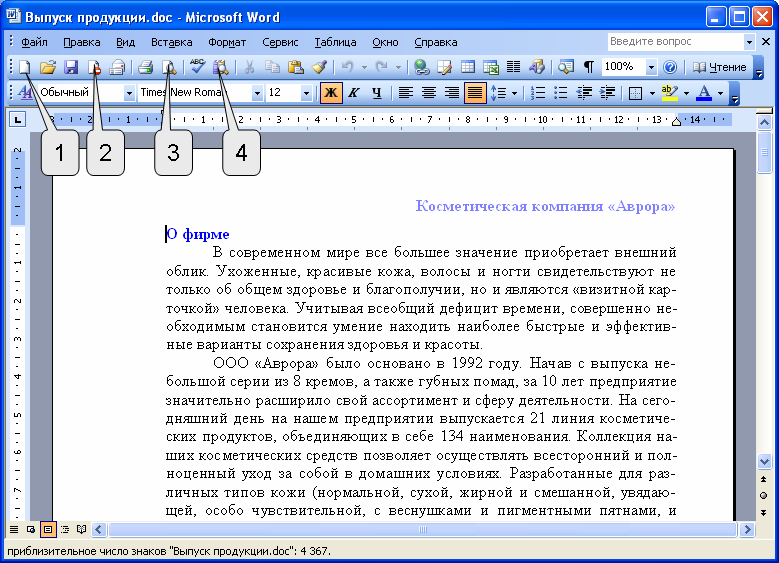The image size is (779, 563).
Task: Open the 100% zoom dropdown
Action: pyautogui.click(x=651, y=67)
